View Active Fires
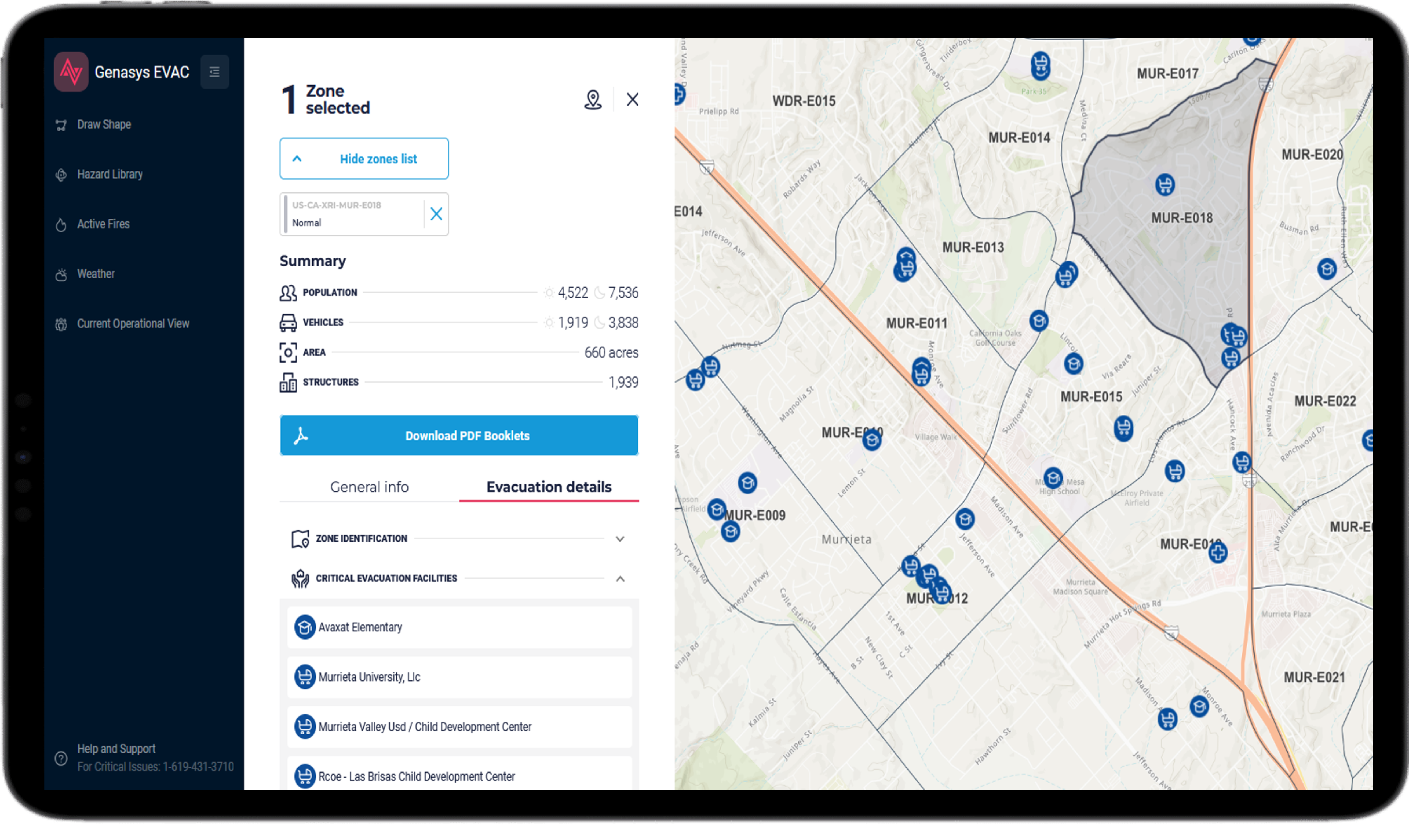This screenshot has height=840, width=1409. point(104,224)
